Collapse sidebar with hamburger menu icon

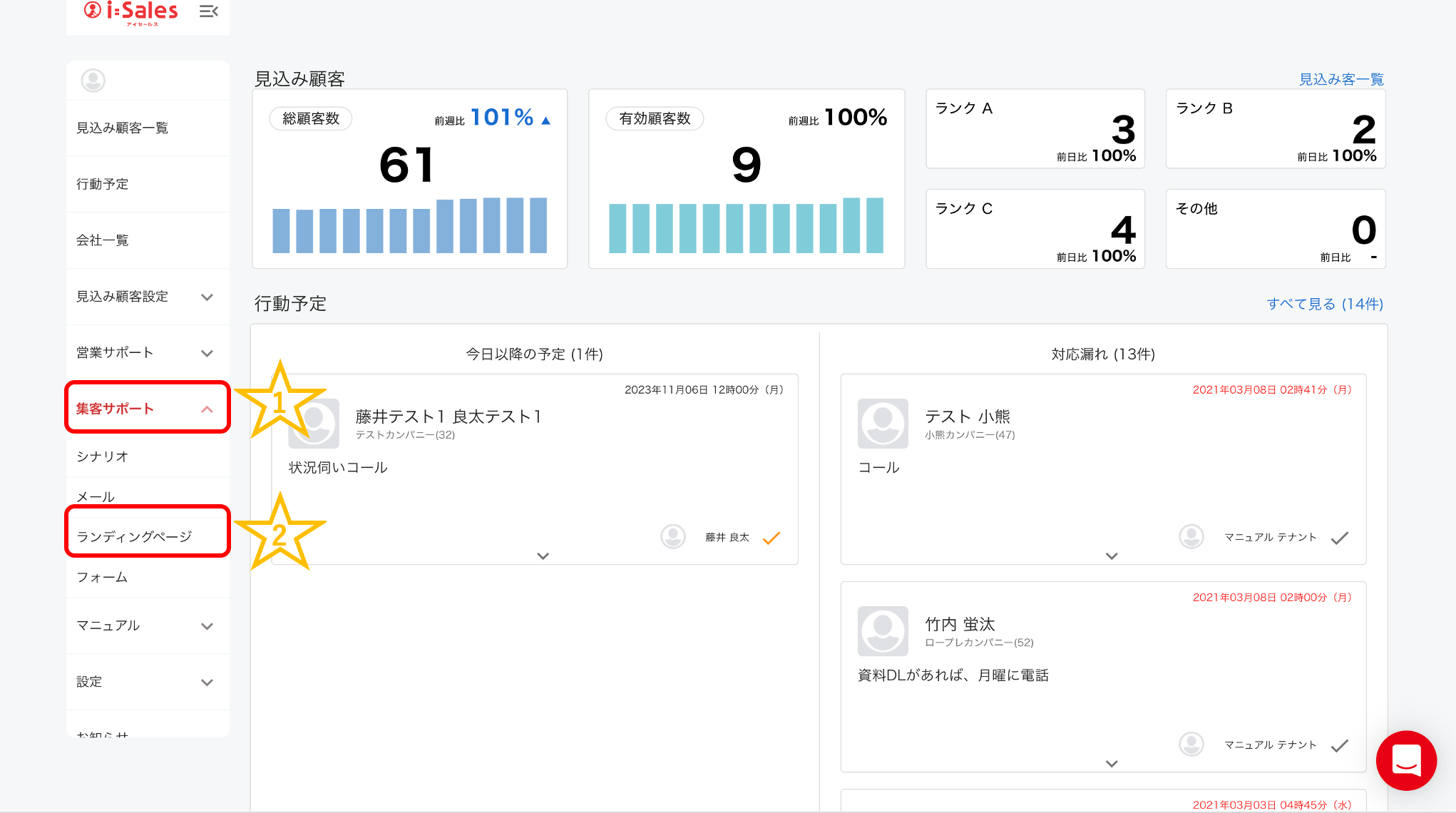tap(208, 11)
